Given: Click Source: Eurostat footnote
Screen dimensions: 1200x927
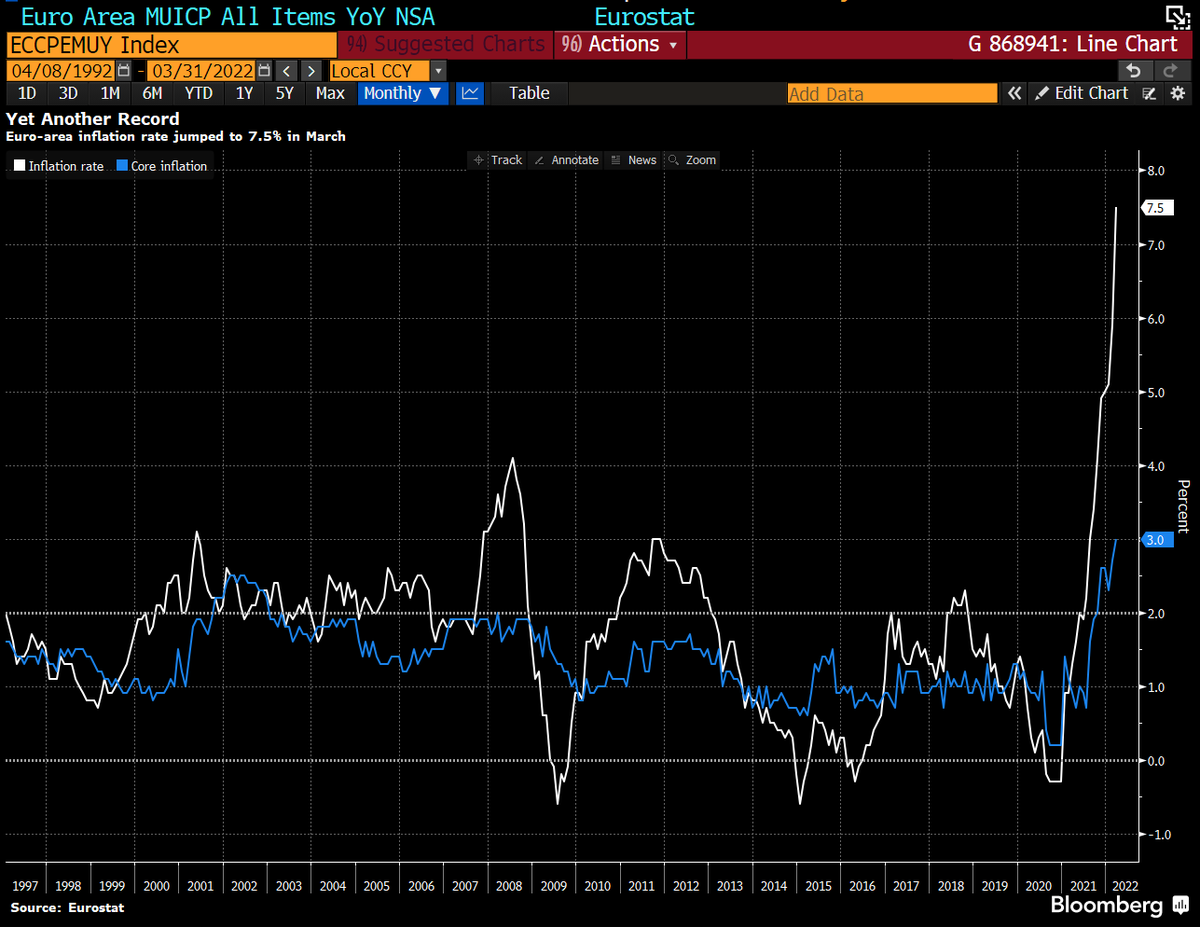Looking at the screenshot, I should pyautogui.click(x=68, y=908).
